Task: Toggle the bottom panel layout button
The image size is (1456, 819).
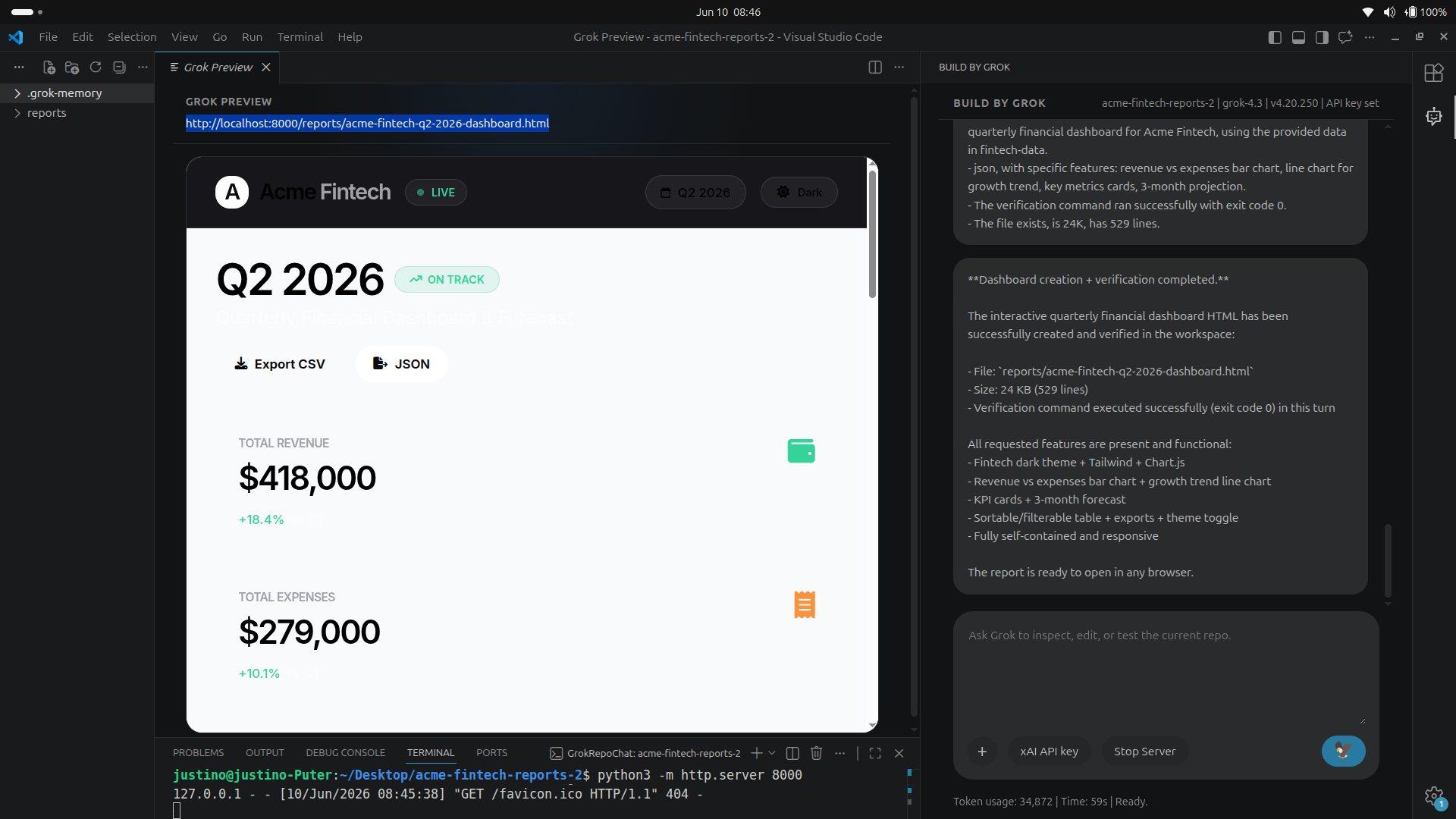Action: coord(1298,37)
